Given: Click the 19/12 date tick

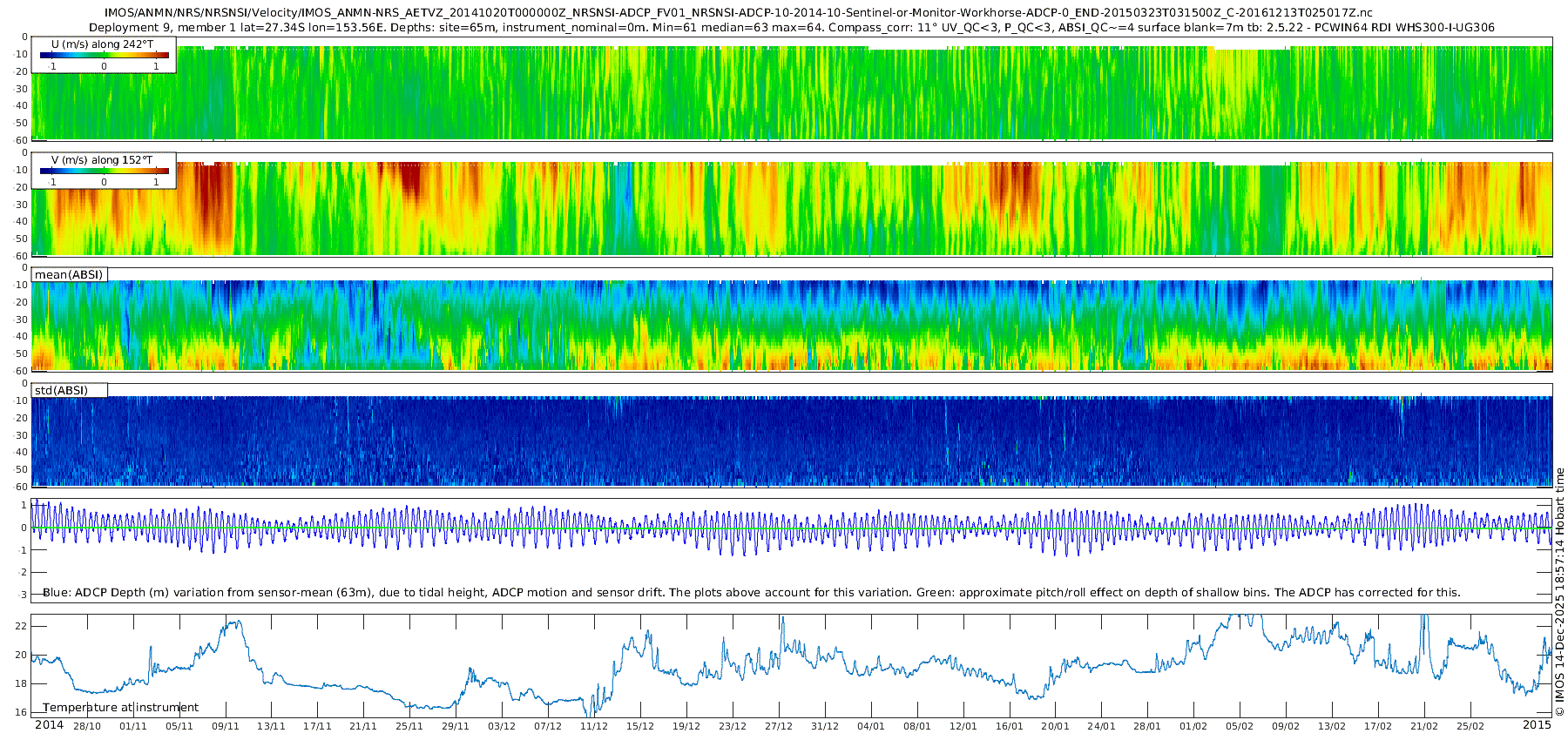Looking at the screenshot, I should (686, 726).
